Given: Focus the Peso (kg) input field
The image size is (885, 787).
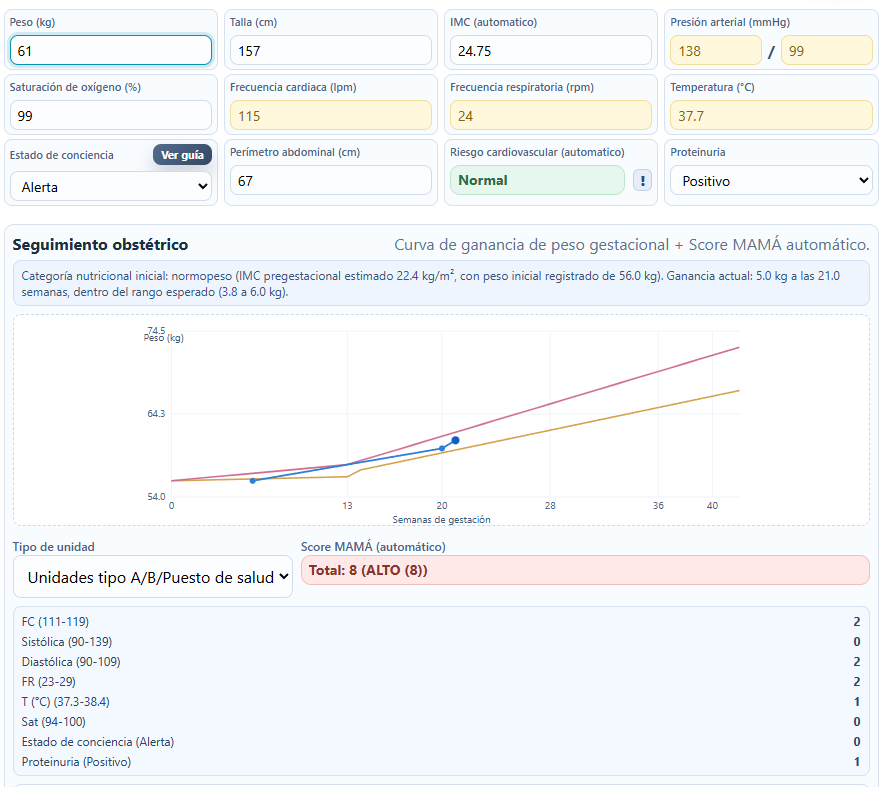Looking at the screenshot, I should [111, 50].
